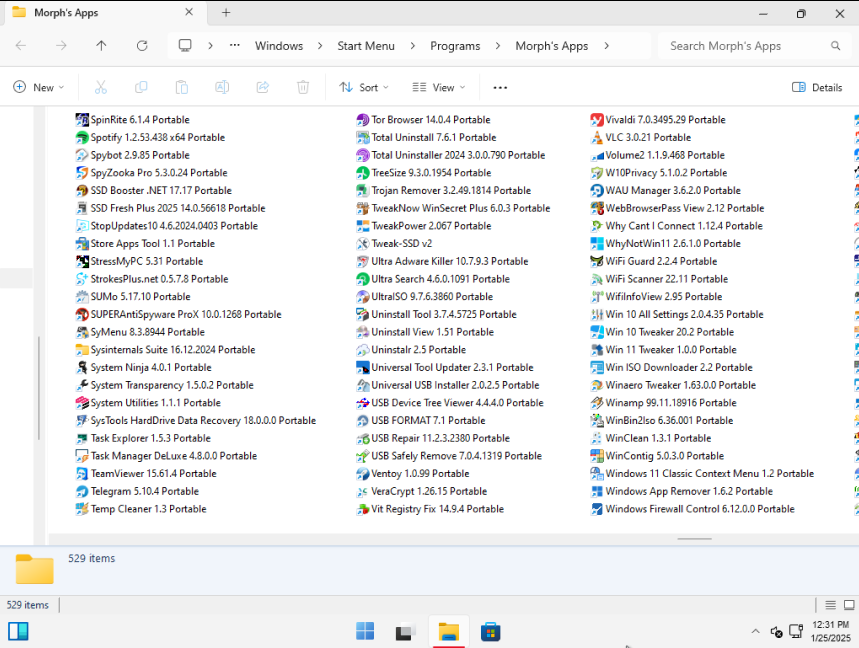859x648 pixels.
Task: Click the VLC 3.0.21 Portable cone icon
Action: coord(597,137)
